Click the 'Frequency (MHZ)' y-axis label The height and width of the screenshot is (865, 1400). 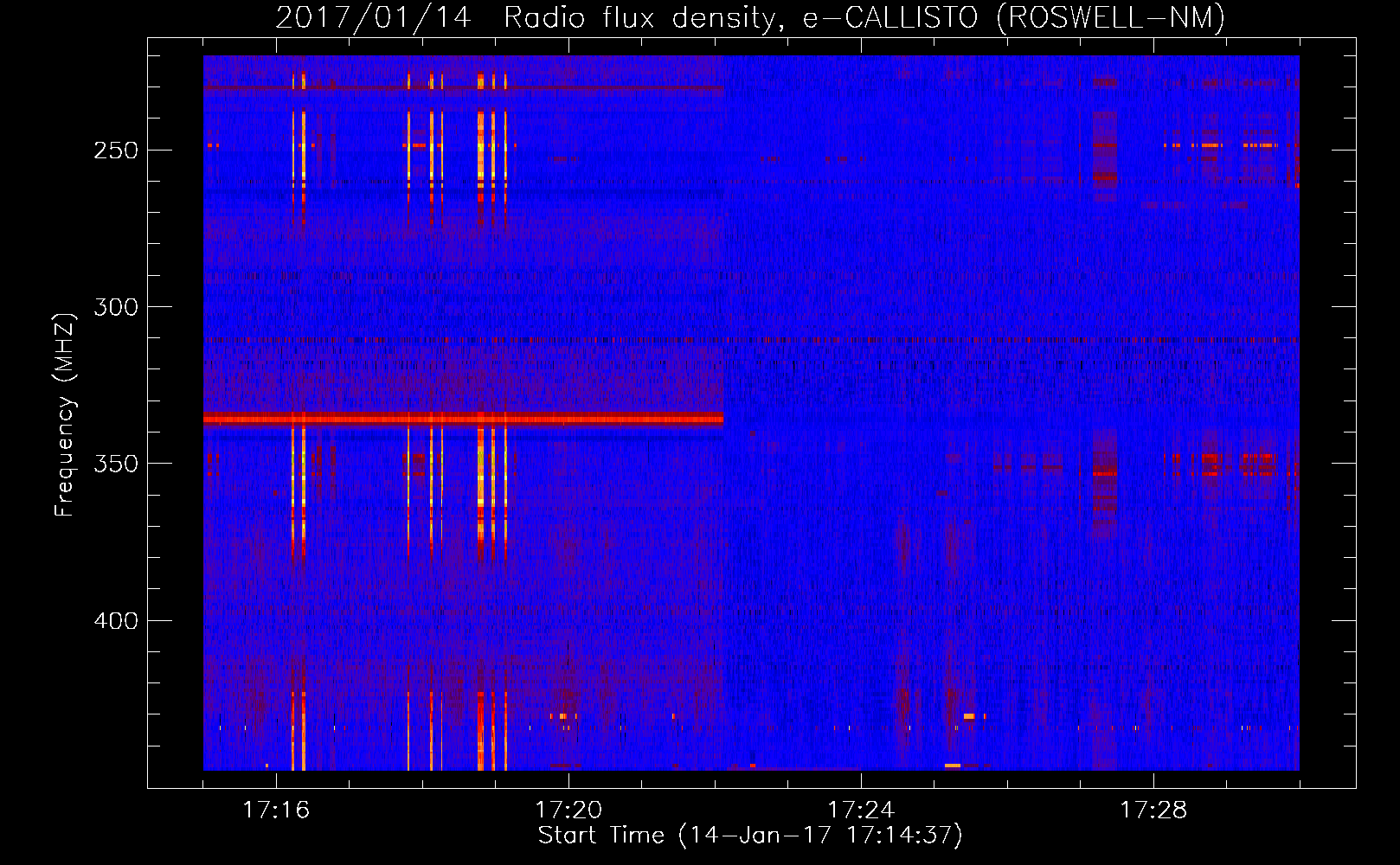65,415
